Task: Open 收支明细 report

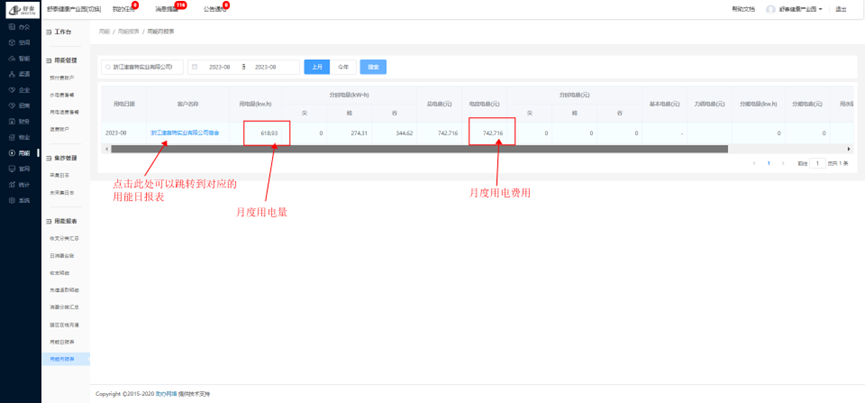Action: pos(60,273)
